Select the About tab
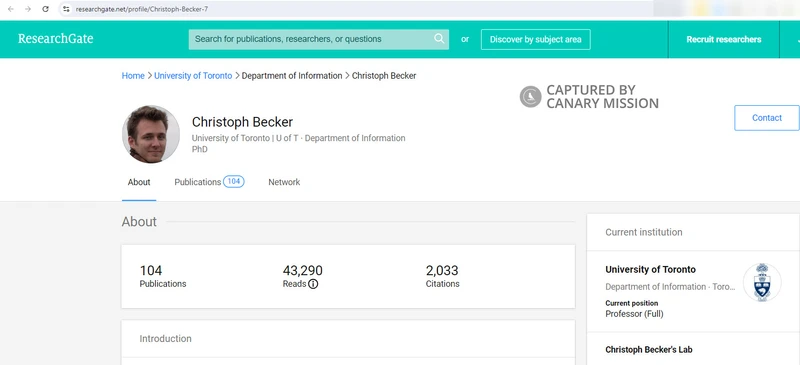 (139, 182)
